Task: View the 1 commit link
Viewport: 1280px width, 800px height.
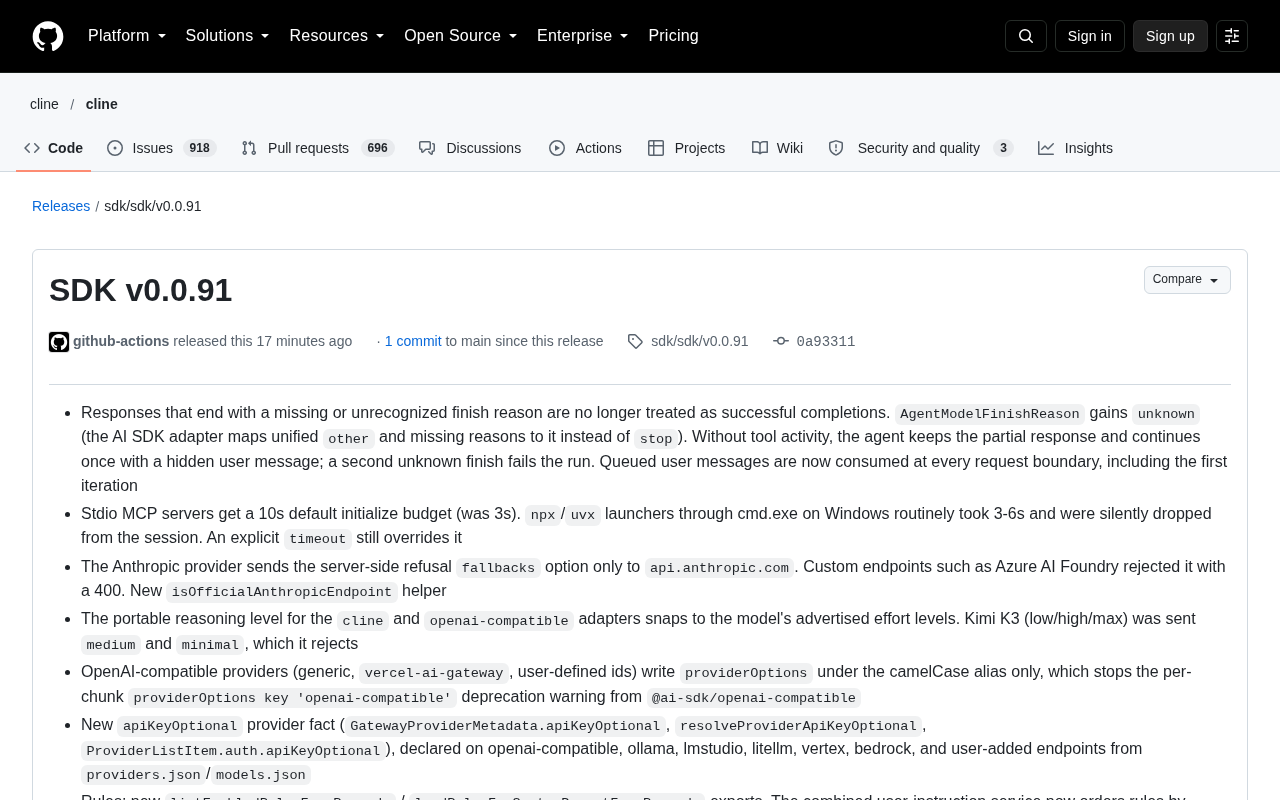Action: [413, 341]
